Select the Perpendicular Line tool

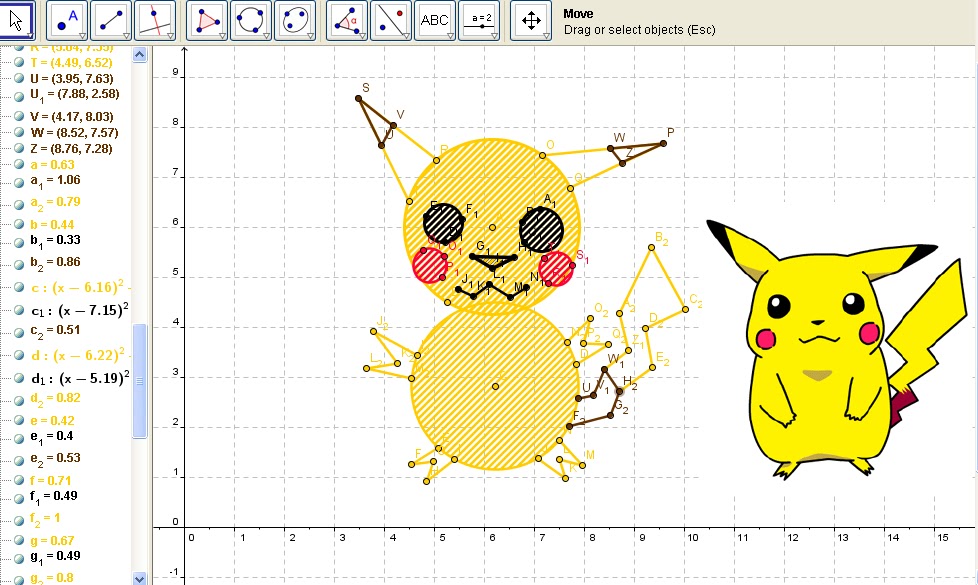(x=155, y=20)
